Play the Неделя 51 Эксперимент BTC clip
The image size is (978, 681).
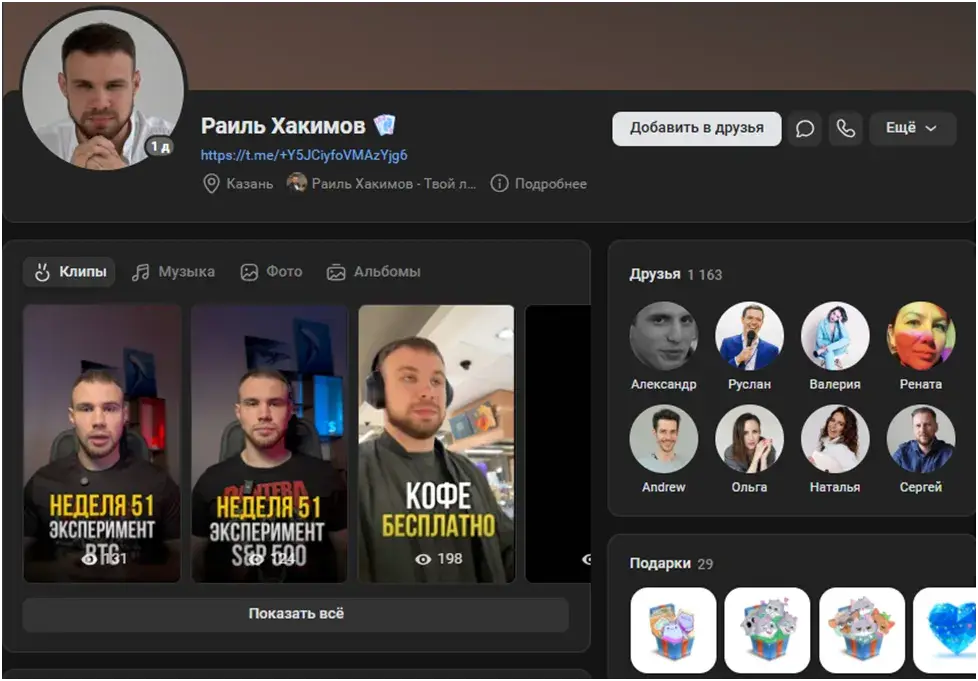click(x=102, y=443)
